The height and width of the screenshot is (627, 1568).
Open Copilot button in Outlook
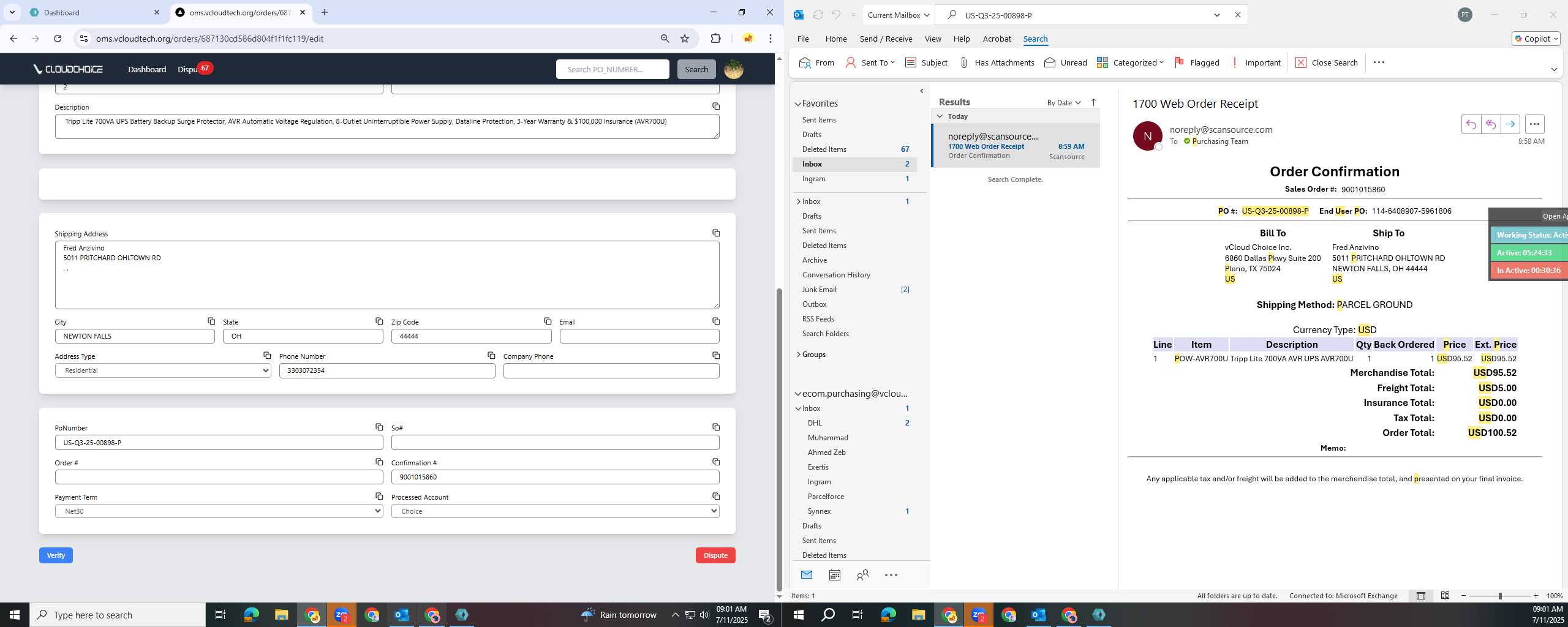[x=1536, y=39]
